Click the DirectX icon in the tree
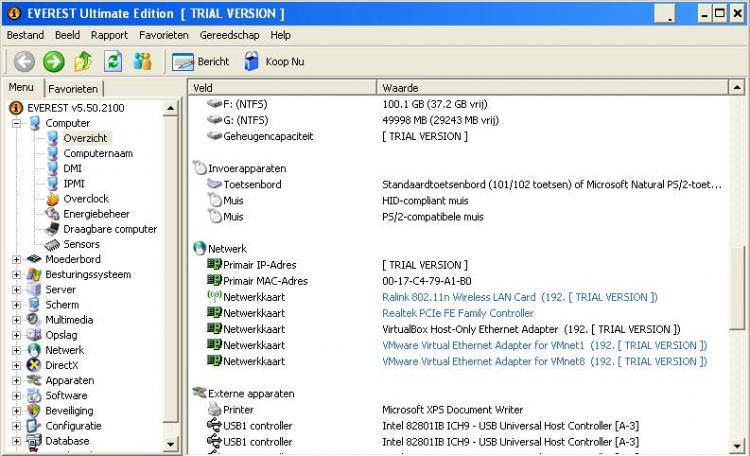The width and height of the screenshot is (750, 456). click(x=34, y=365)
